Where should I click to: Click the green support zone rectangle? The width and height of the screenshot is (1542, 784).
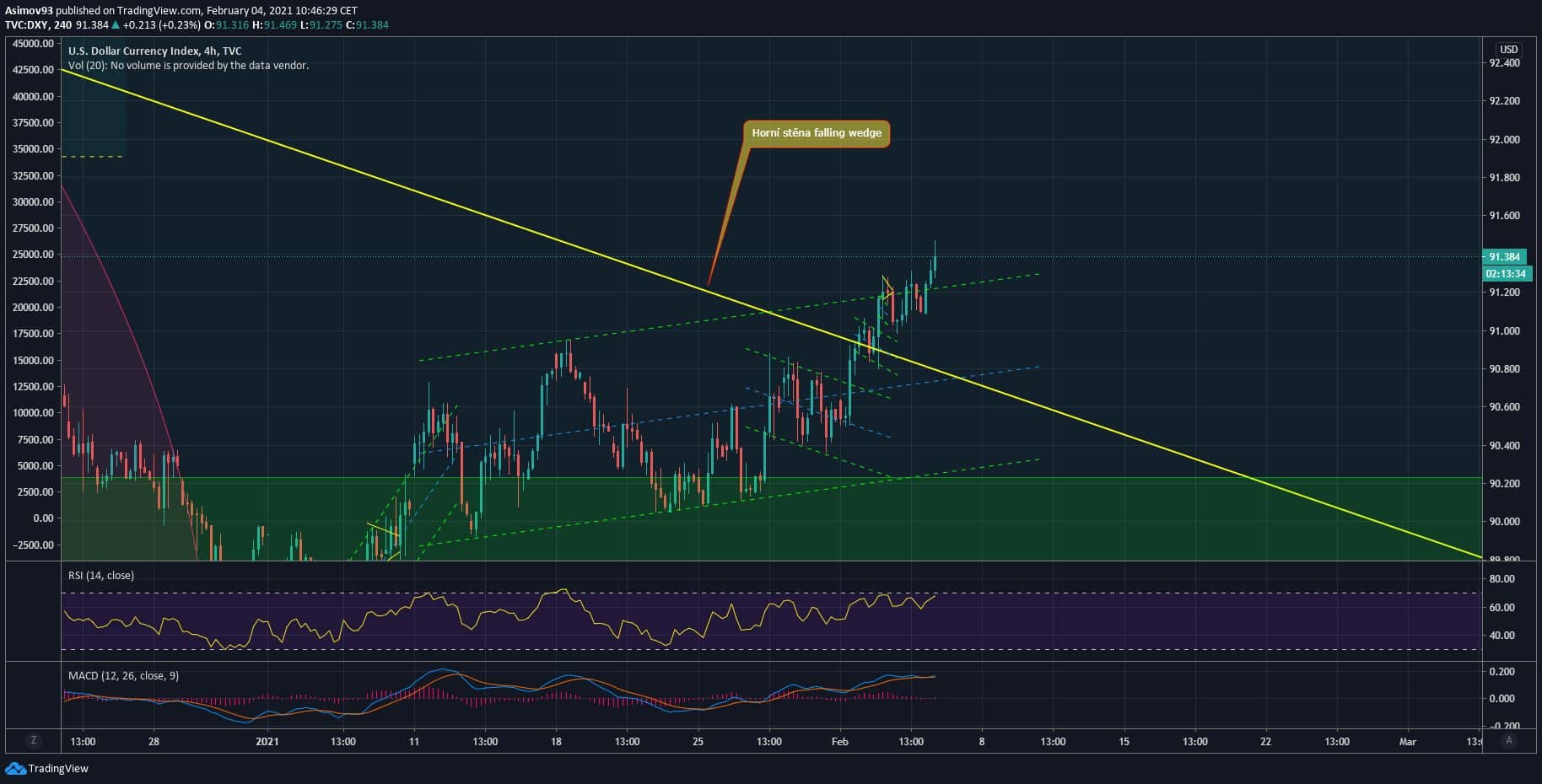click(1181, 523)
